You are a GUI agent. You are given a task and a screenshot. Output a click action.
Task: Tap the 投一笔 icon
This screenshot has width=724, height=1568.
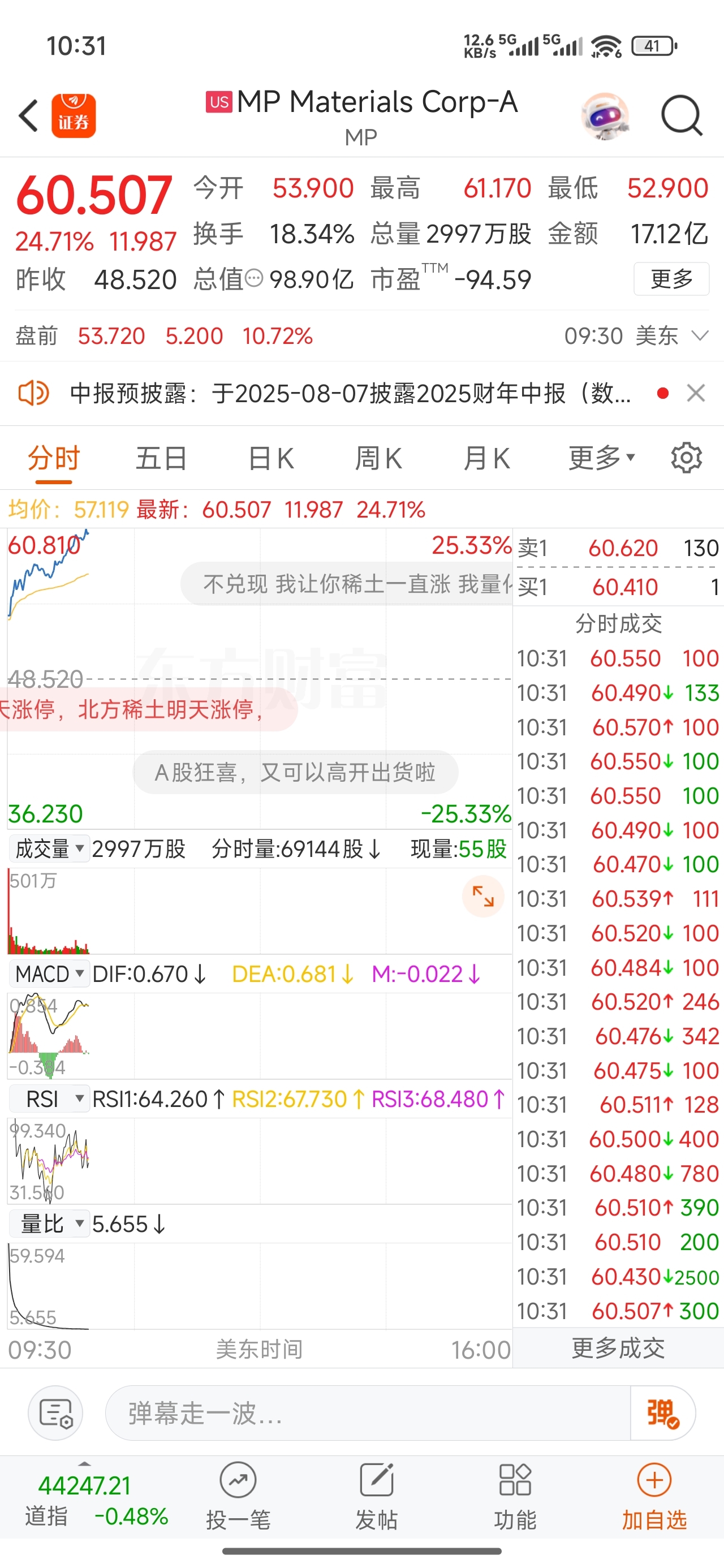pyautogui.click(x=238, y=1496)
